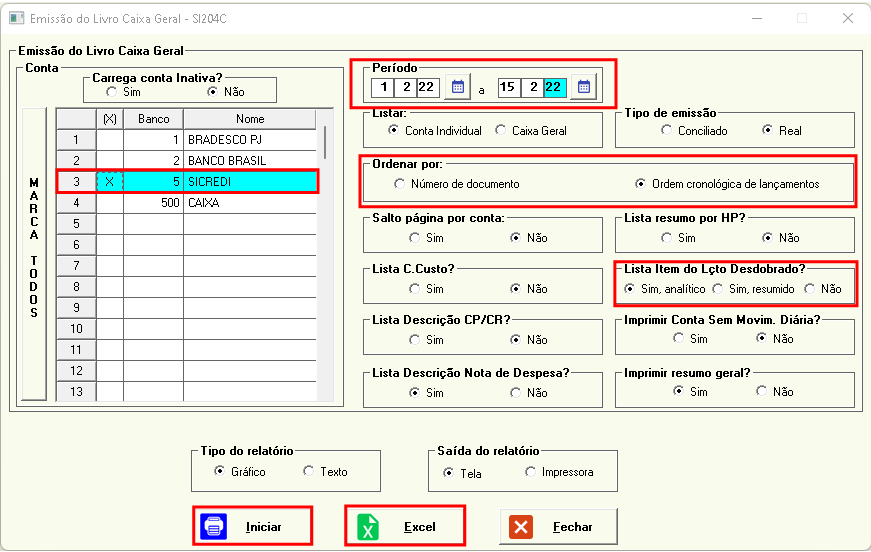Image resolution: width=871 pixels, height=552 pixels.
Task: Select Não for Lista resumo por HP
Action: click(767, 238)
